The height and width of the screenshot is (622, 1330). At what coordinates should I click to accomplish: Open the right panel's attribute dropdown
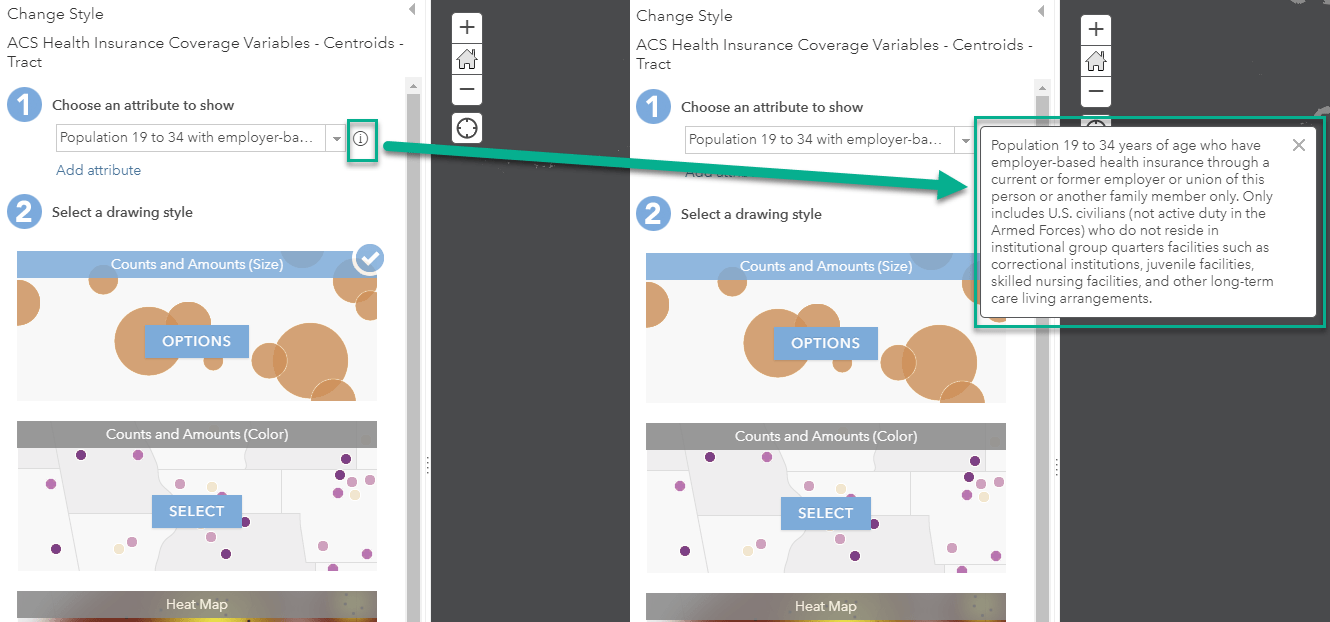click(x=966, y=139)
